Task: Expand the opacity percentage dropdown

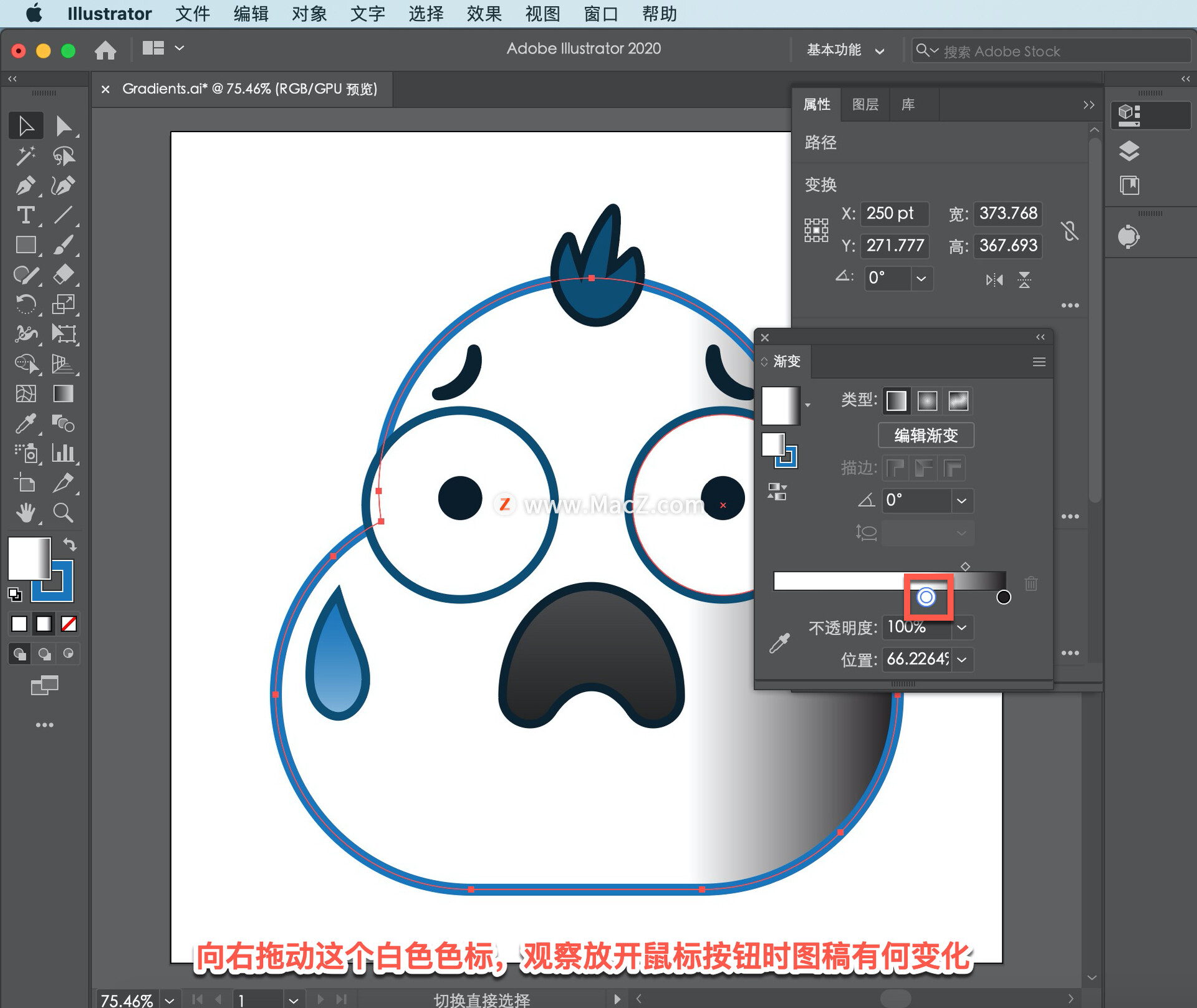Action: coord(962,627)
